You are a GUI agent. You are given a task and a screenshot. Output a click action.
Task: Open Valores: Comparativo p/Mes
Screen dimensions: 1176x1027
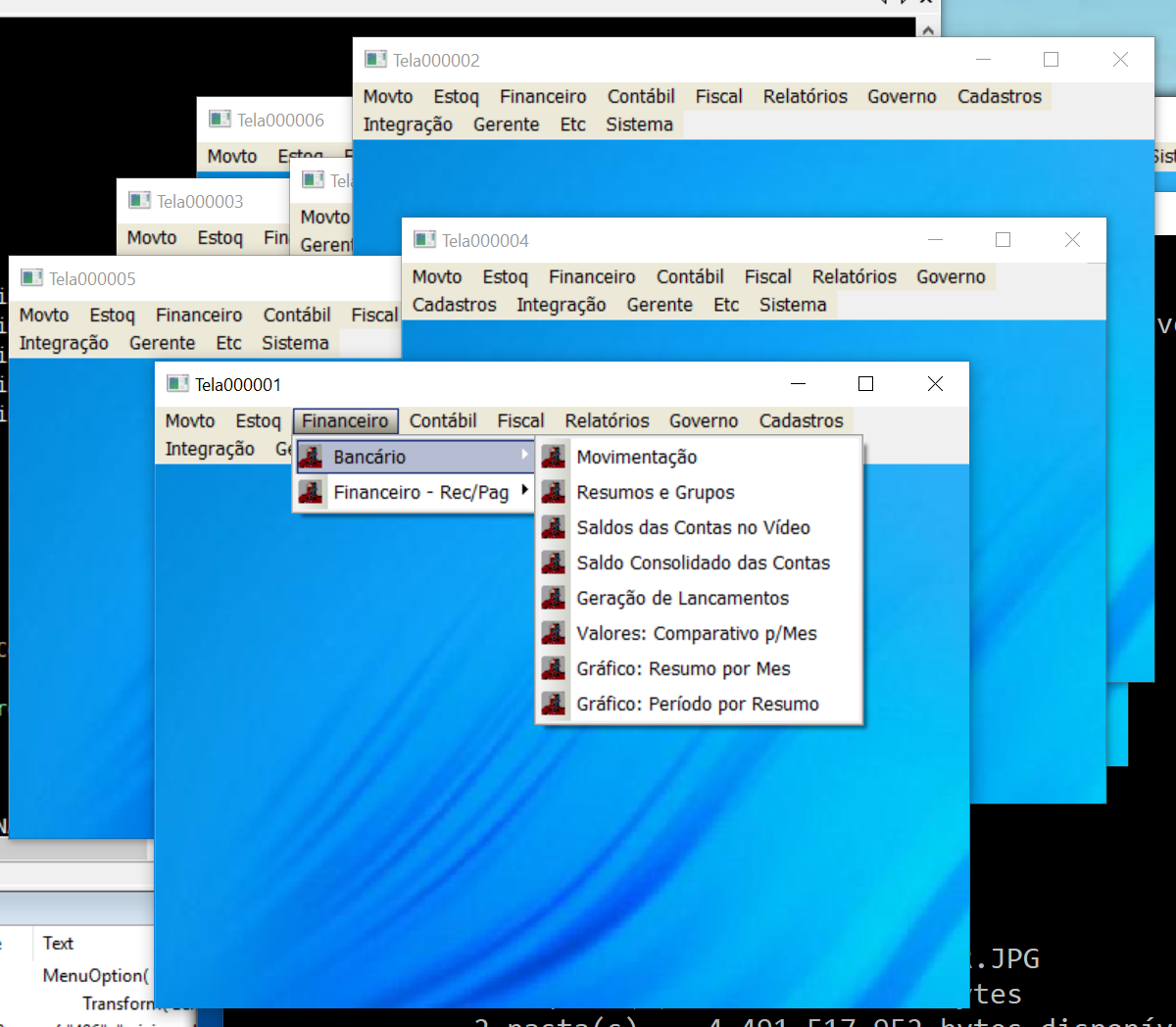click(x=700, y=633)
